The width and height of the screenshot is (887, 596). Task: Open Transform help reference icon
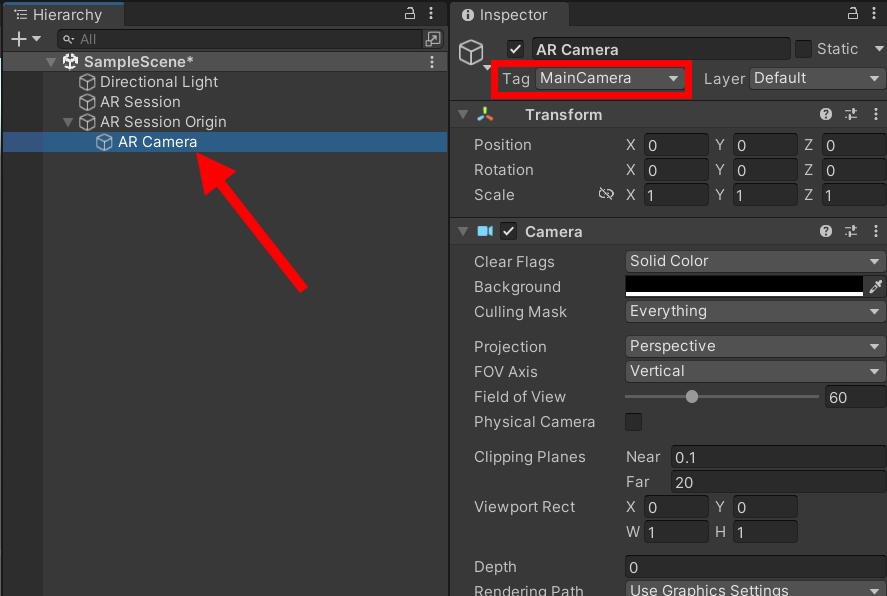point(826,114)
